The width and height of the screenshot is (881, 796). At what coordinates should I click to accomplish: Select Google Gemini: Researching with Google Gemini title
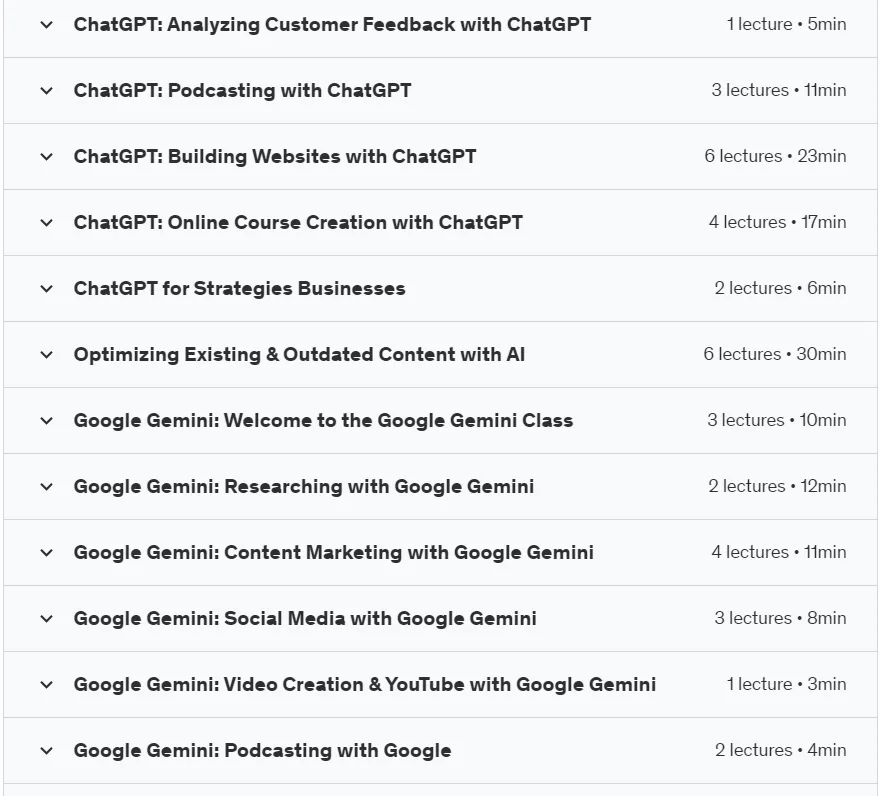(x=303, y=486)
